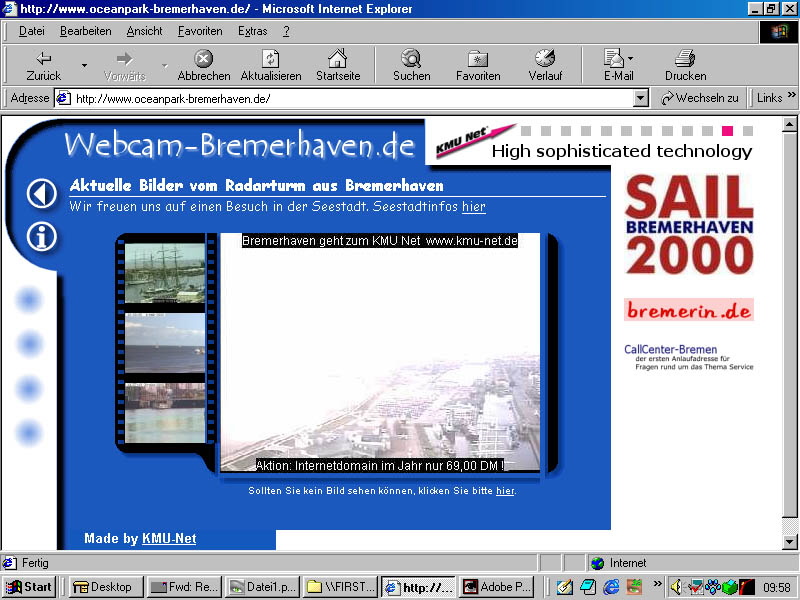
Task: Click the main webcam image of Bremerhaven
Action: coord(380,352)
